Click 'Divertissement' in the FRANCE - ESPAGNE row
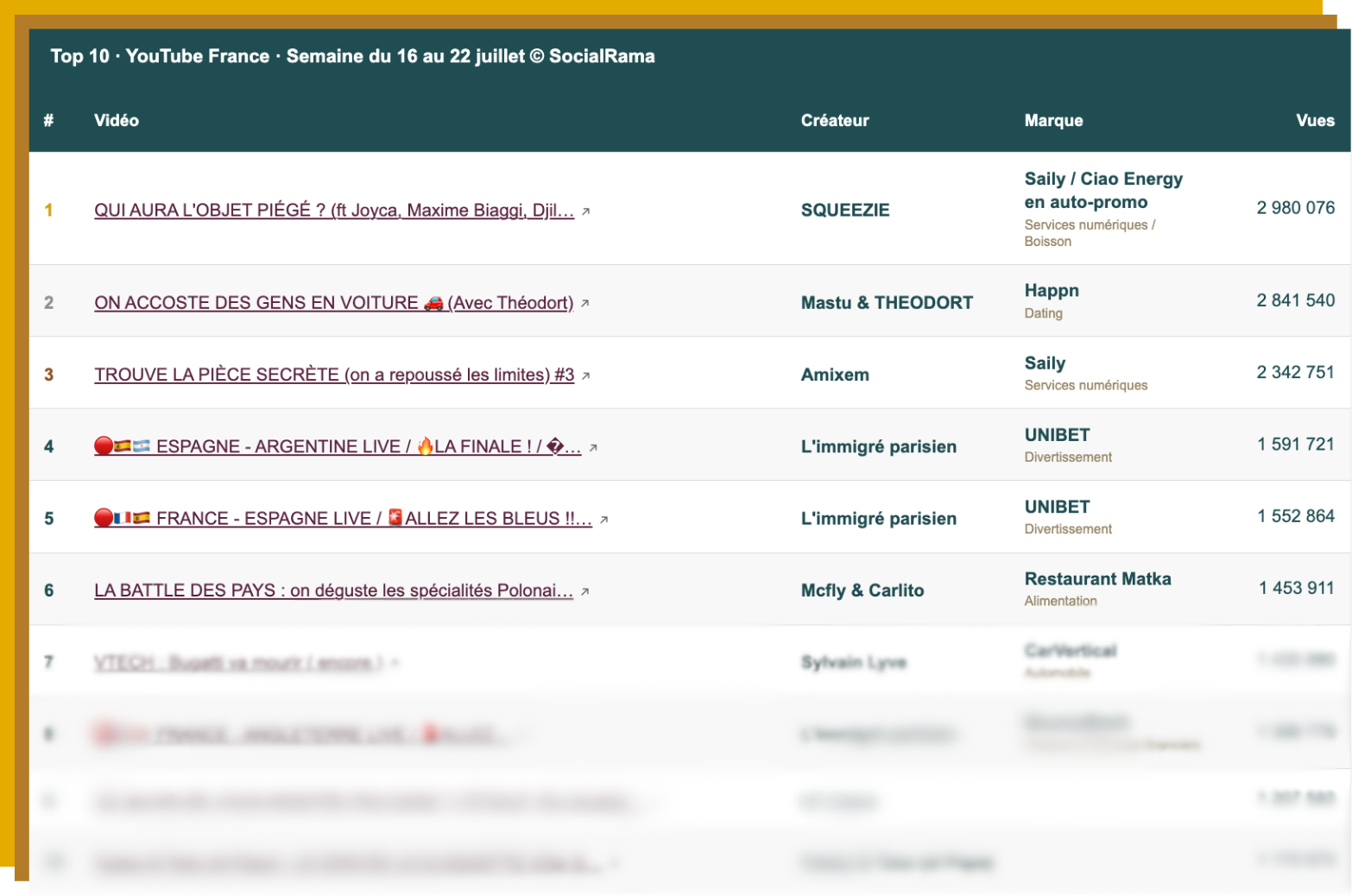Screen dimensions: 1352x896 (1068, 529)
